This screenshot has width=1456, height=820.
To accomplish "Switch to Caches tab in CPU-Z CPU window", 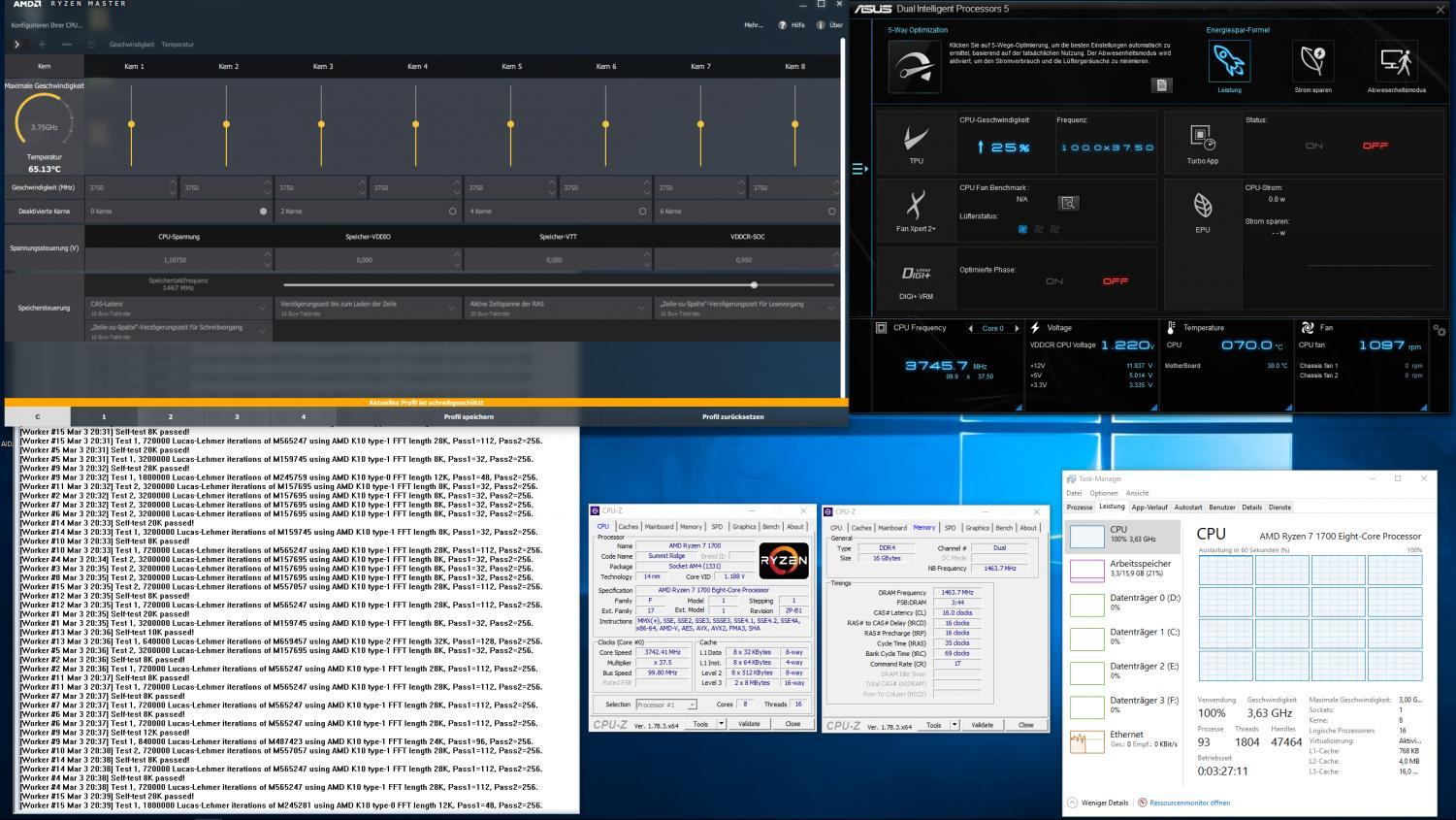I will (x=629, y=527).
